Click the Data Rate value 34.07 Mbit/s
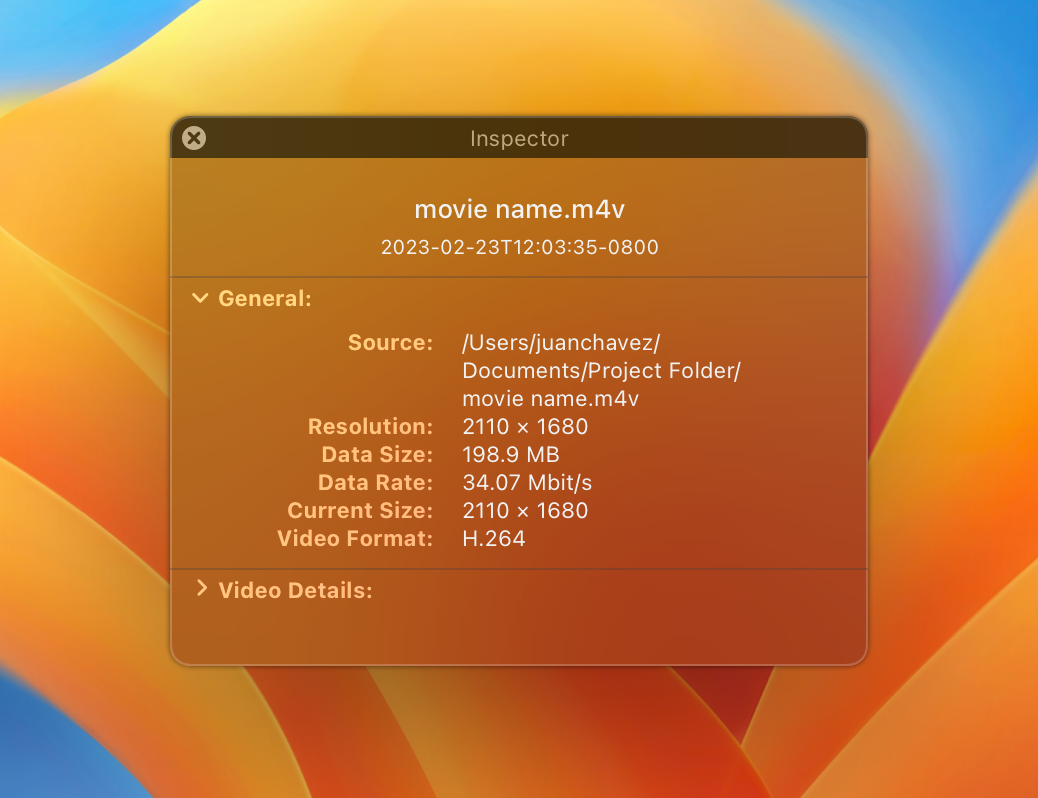Viewport: 1038px width, 798px height. (527, 482)
